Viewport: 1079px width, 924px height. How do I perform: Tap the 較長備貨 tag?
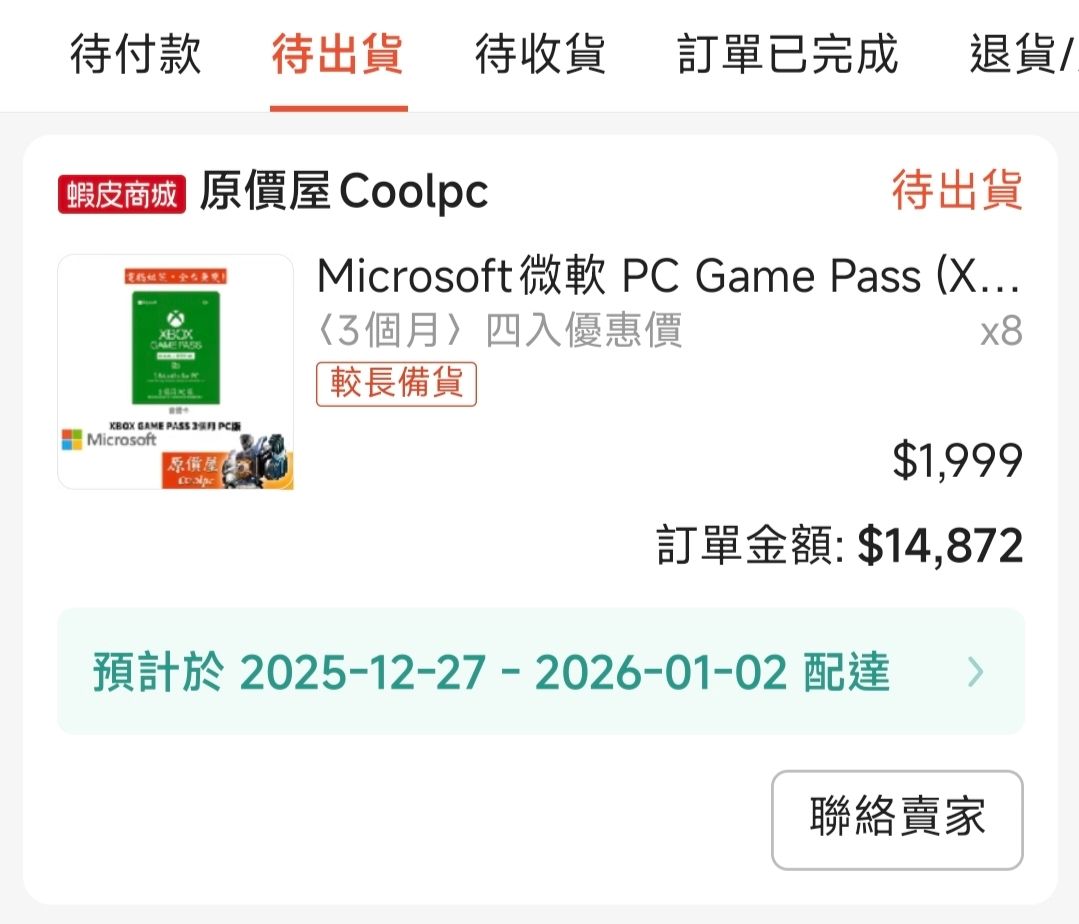point(396,384)
